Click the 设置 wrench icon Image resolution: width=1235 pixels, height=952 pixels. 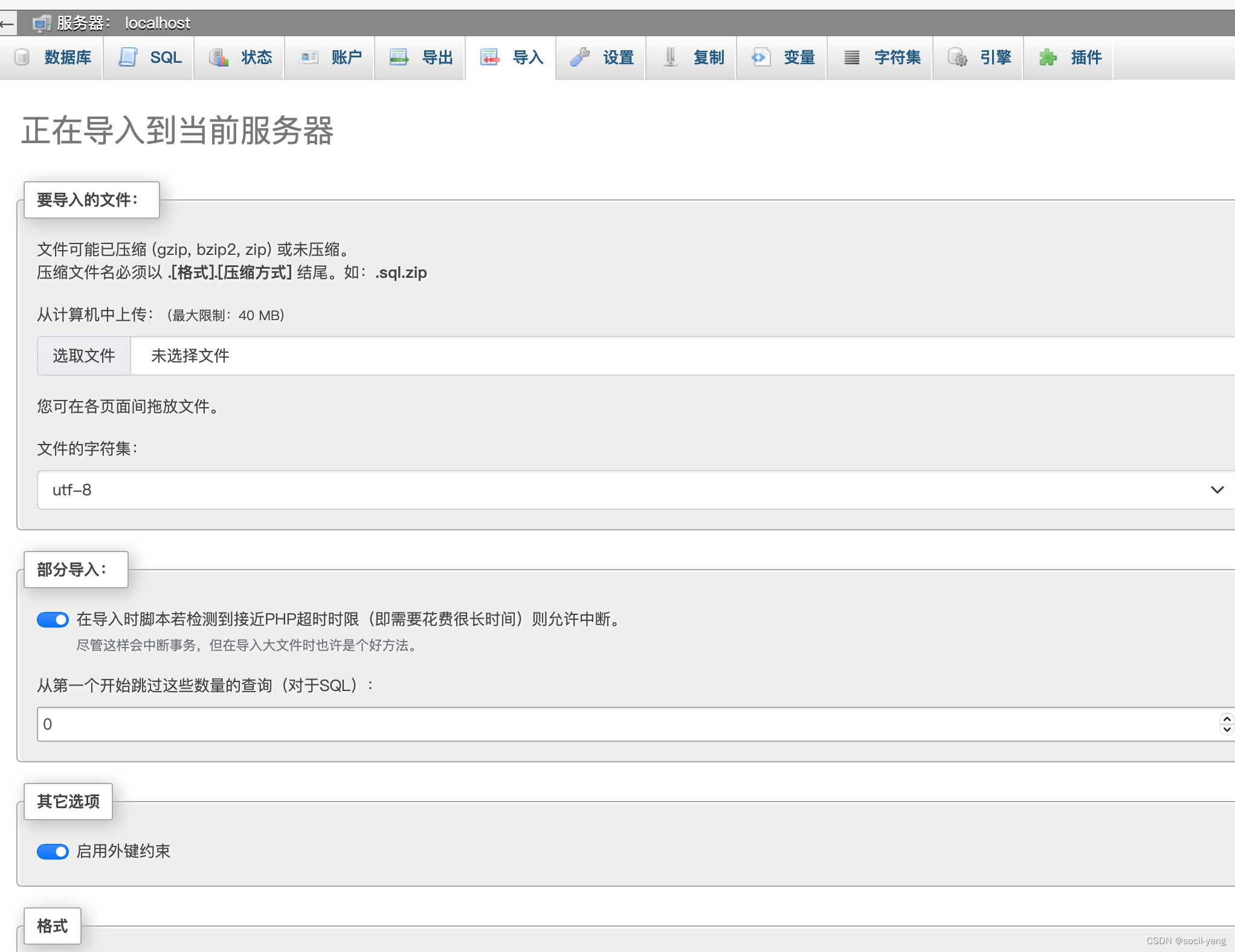click(x=580, y=57)
